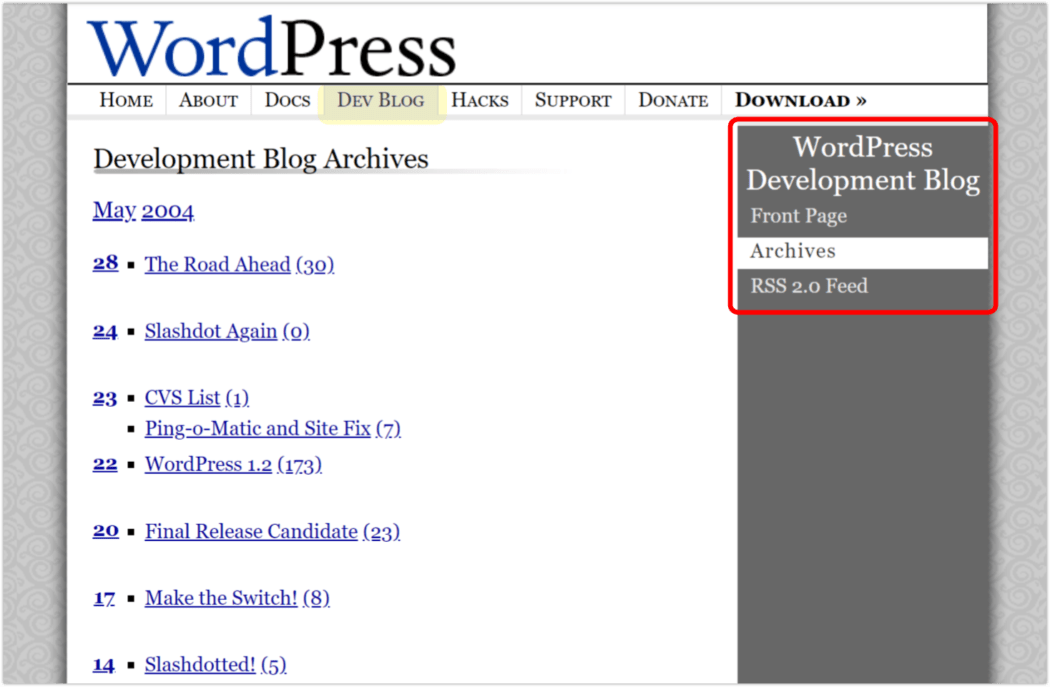This screenshot has height=687, width=1050.
Task: Open the Front Page sidebar link
Action: coord(798,216)
